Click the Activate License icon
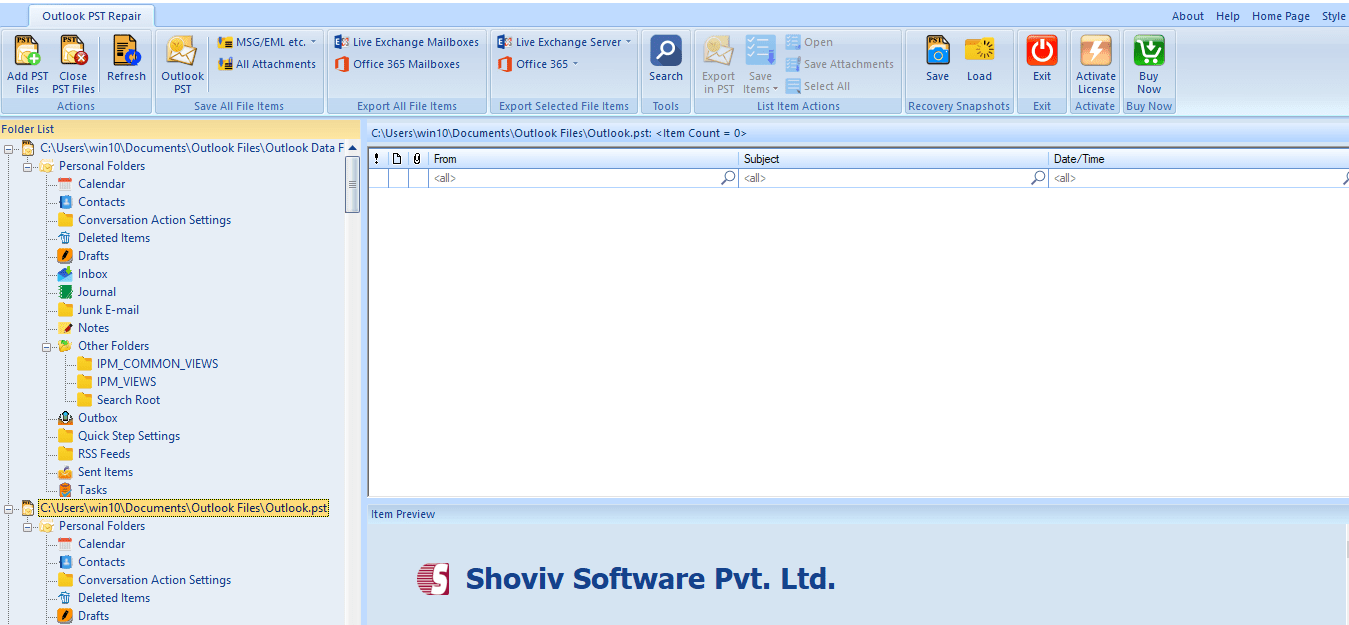This screenshot has width=1349, height=625. click(1096, 50)
